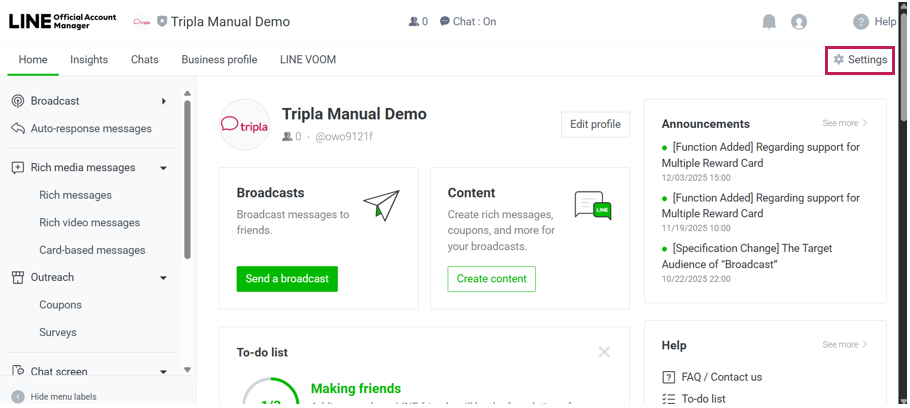Switch to the Insights tab
910x408 pixels.
pos(89,60)
